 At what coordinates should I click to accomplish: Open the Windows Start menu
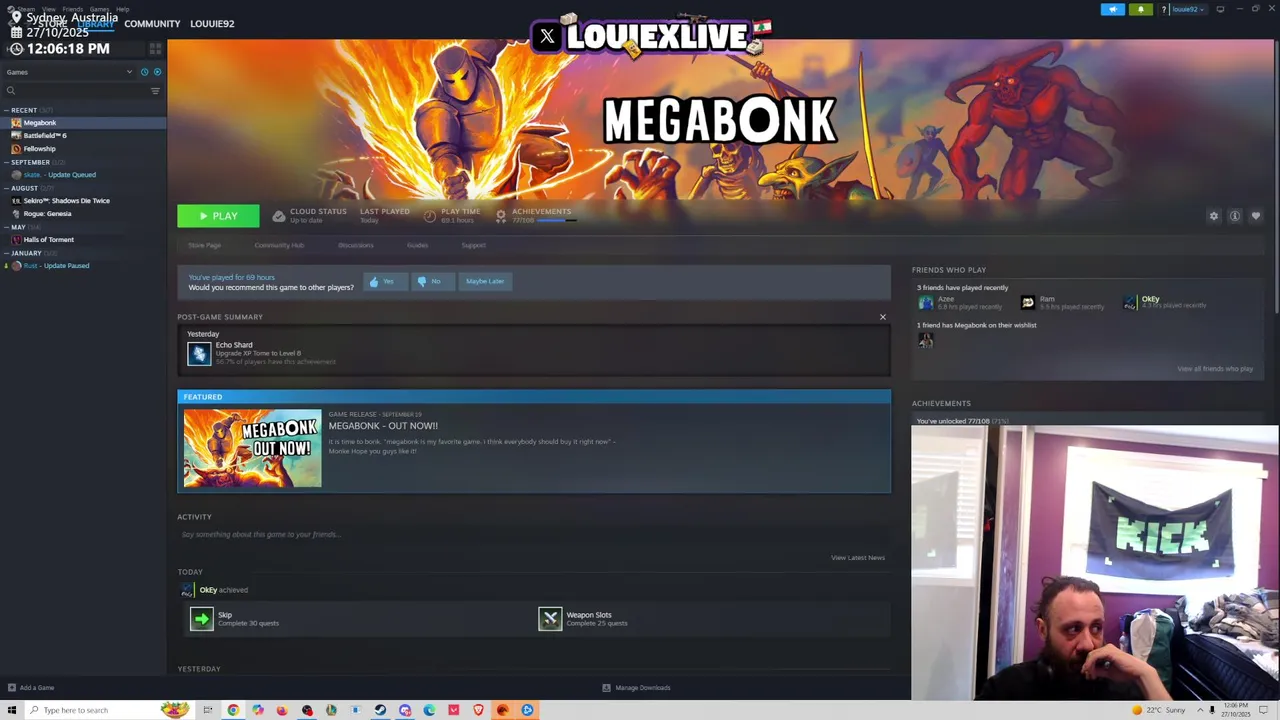12,710
